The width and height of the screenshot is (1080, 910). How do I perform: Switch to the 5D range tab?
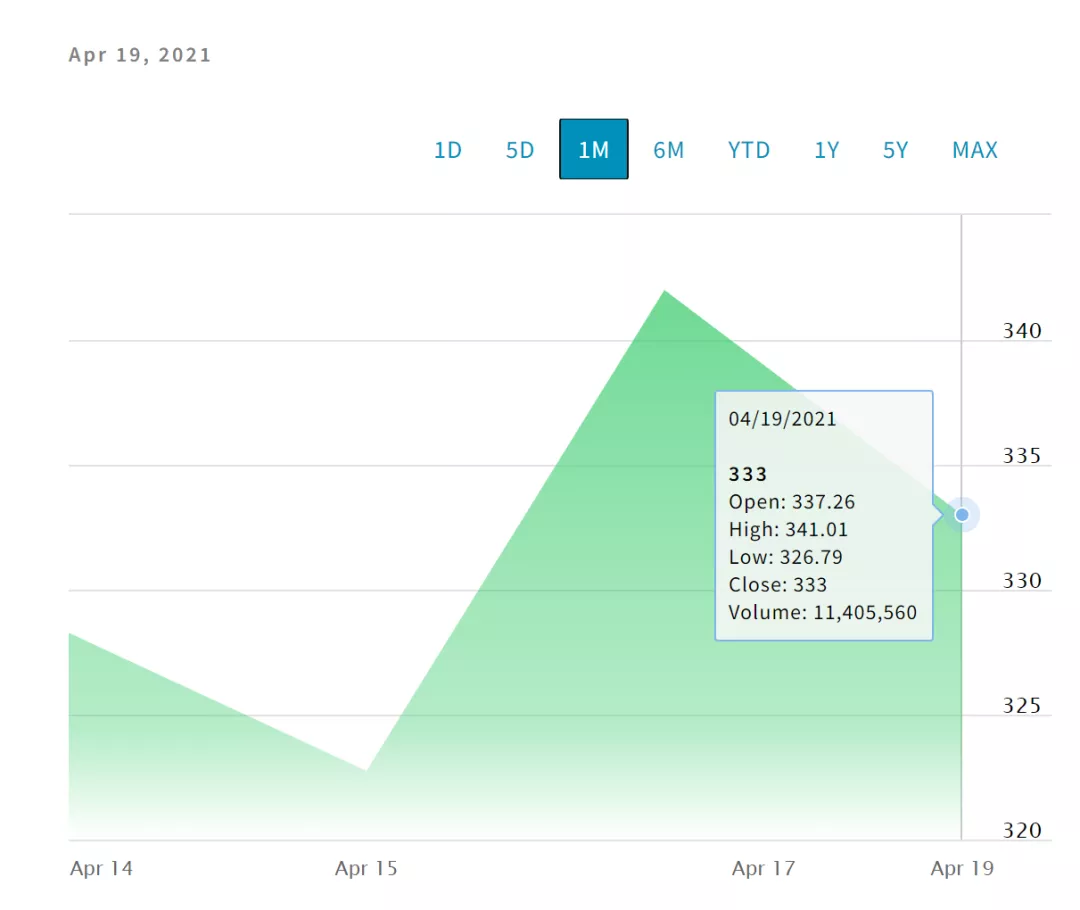tap(520, 150)
